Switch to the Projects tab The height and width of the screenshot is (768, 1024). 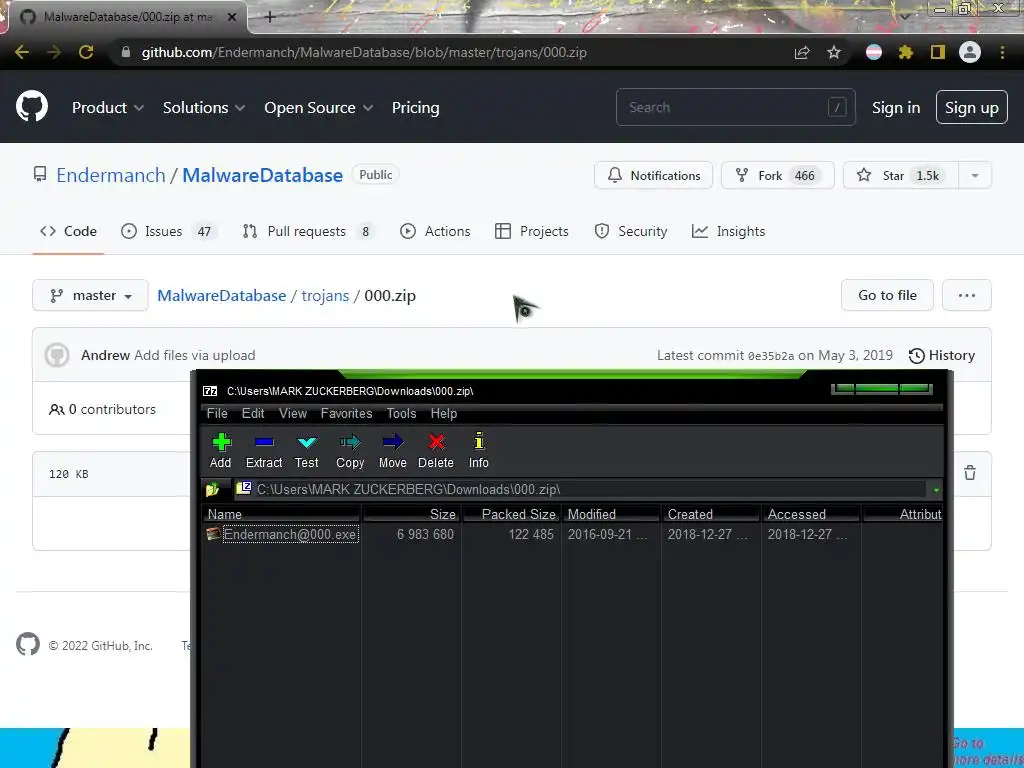(532, 231)
